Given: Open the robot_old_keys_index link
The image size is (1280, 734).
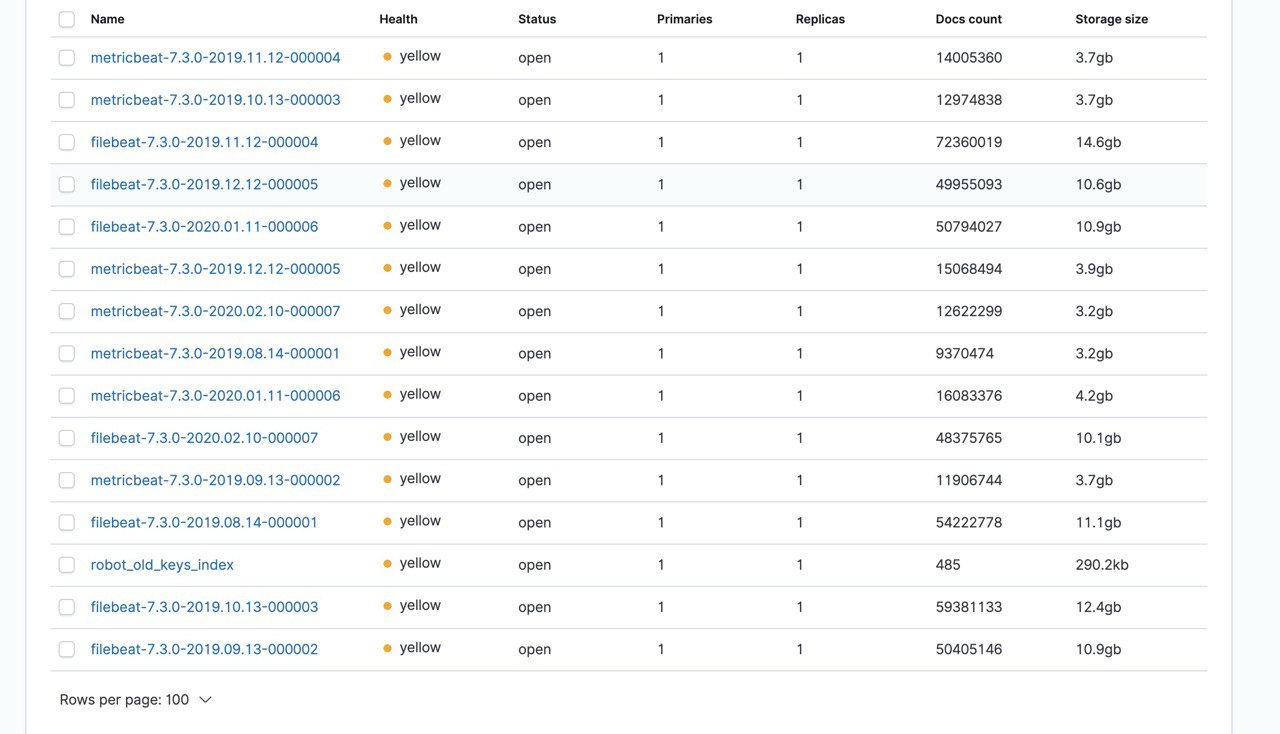Looking at the screenshot, I should coord(162,565).
